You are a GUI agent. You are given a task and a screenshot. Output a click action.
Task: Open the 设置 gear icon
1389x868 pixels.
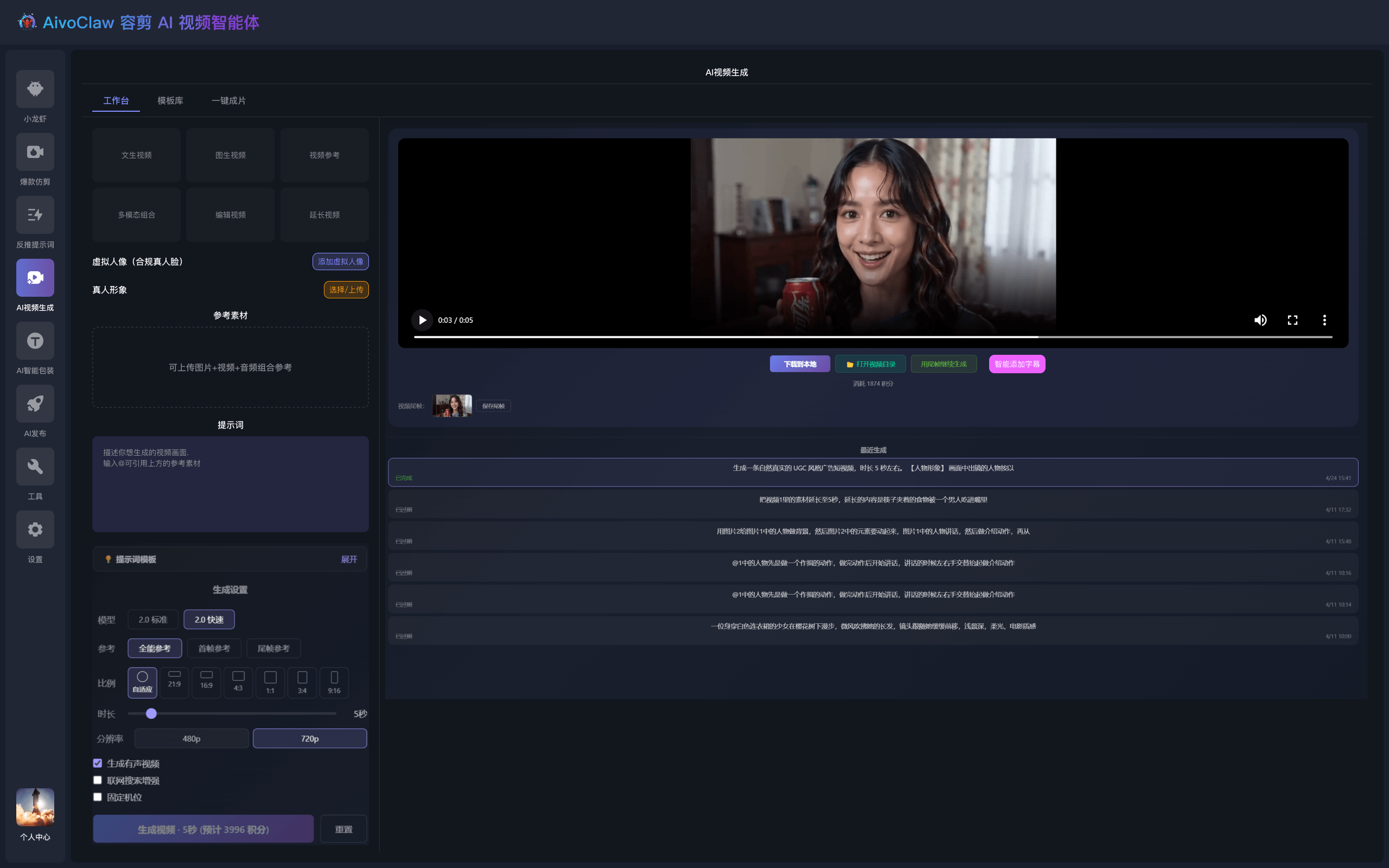tap(35, 529)
